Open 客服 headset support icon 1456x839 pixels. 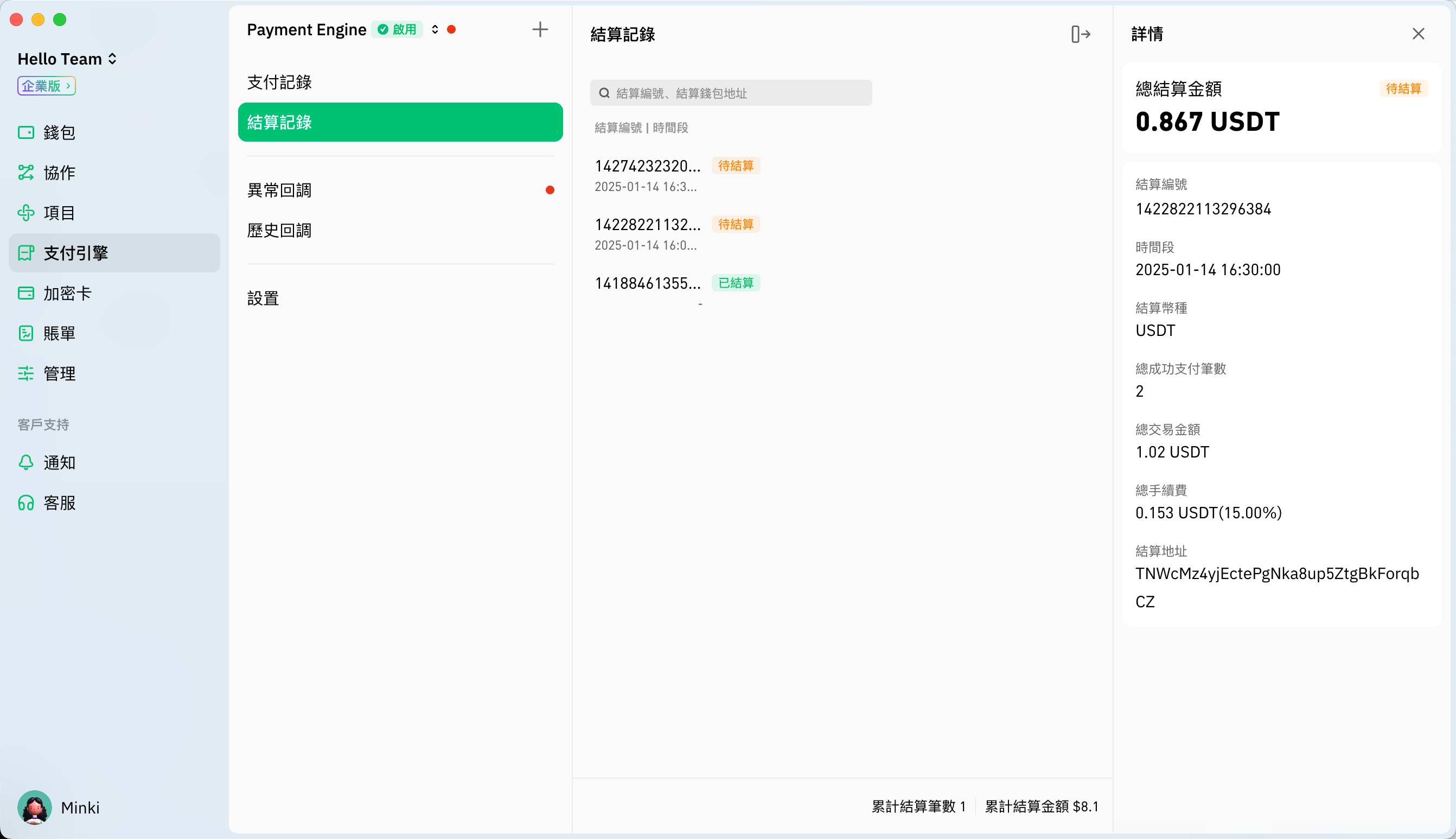(26, 503)
